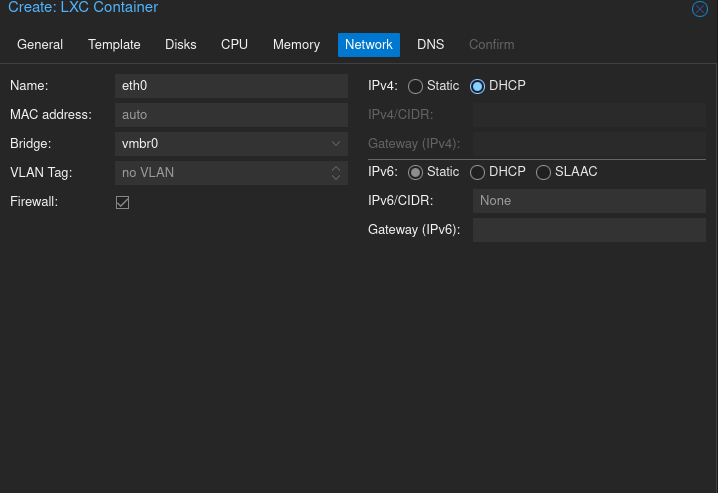
Task: Click the Network tab
Action: 369,44
